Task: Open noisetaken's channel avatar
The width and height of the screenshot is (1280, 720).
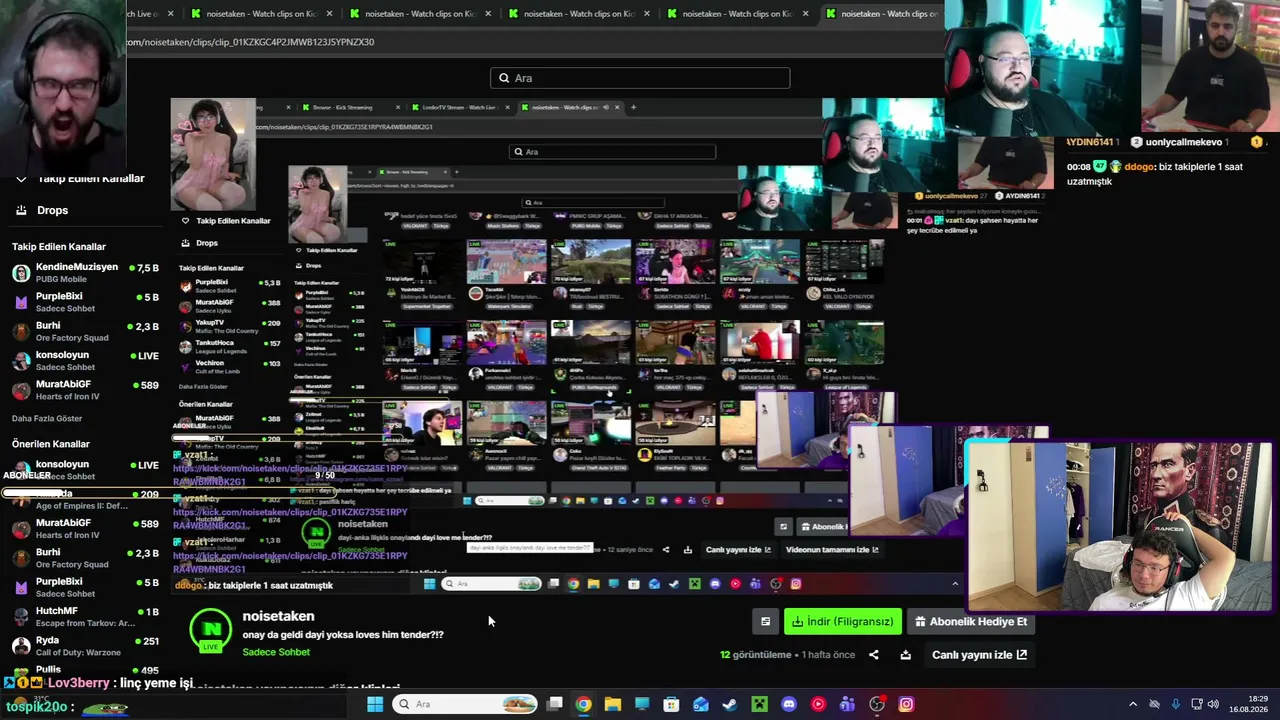Action: pos(210,630)
